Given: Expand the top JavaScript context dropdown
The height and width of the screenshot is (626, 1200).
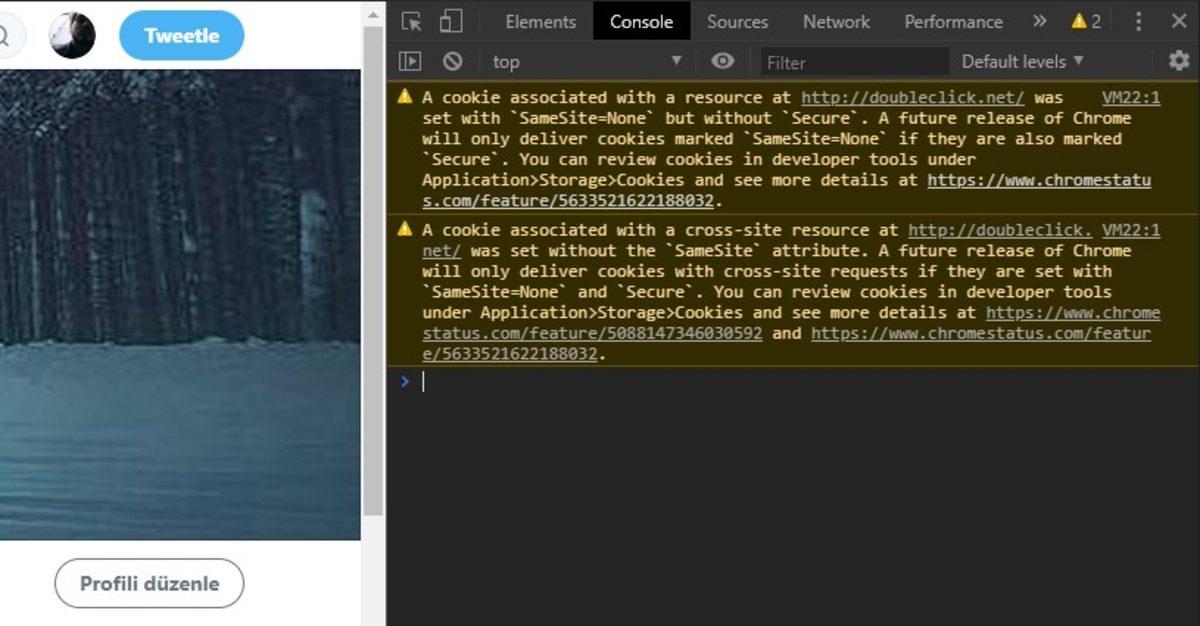Looking at the screenshot, I should 586,62.
